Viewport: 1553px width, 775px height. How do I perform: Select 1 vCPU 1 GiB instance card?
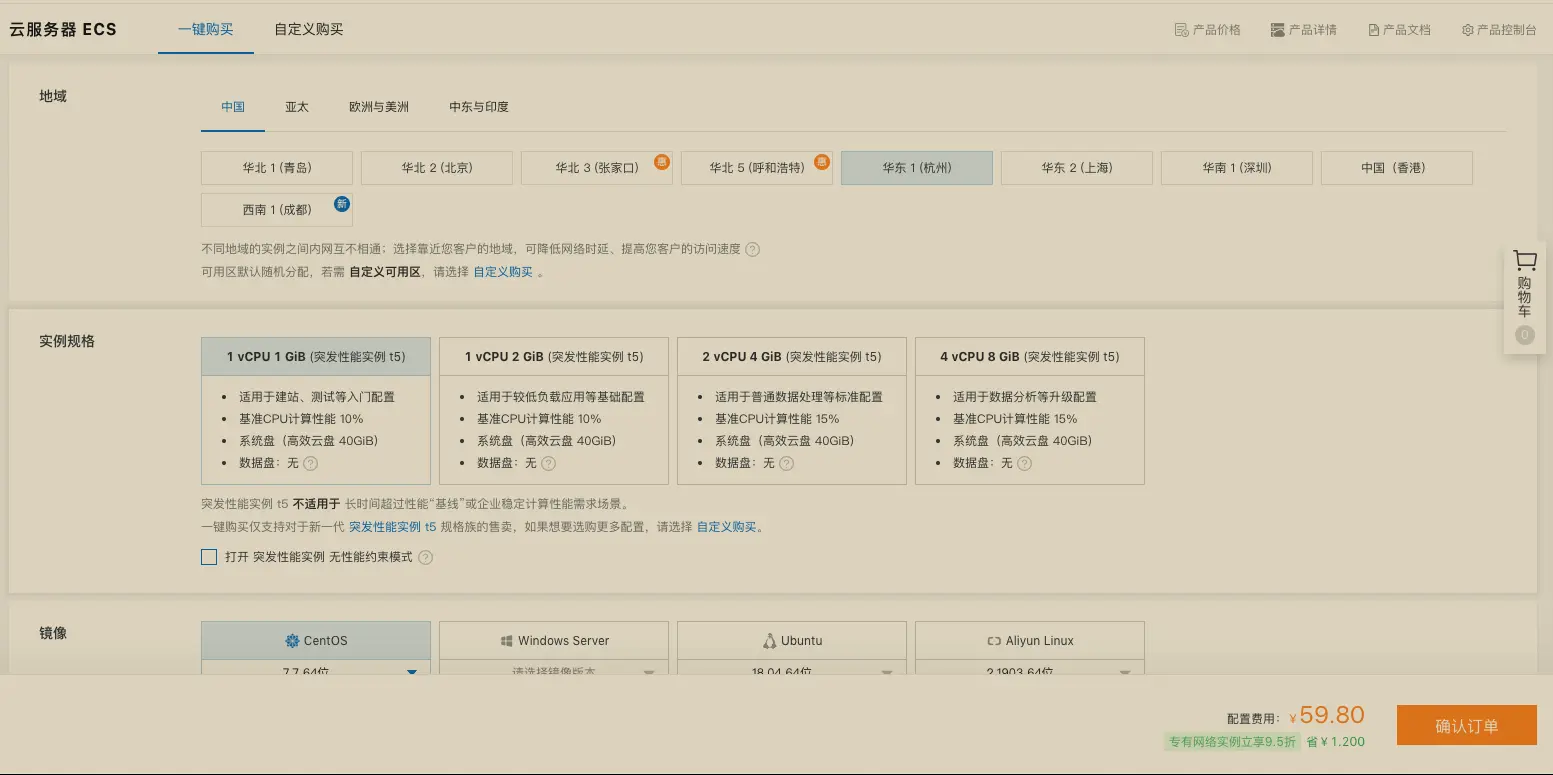click(x=316, y=411)
